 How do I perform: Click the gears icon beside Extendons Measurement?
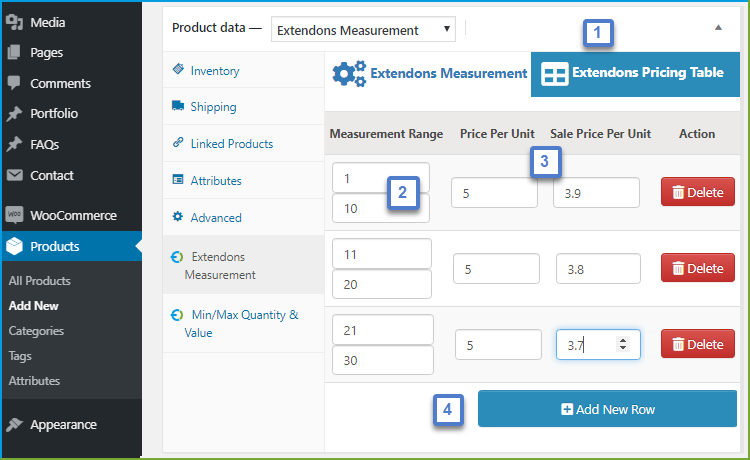tap(349, 74)
